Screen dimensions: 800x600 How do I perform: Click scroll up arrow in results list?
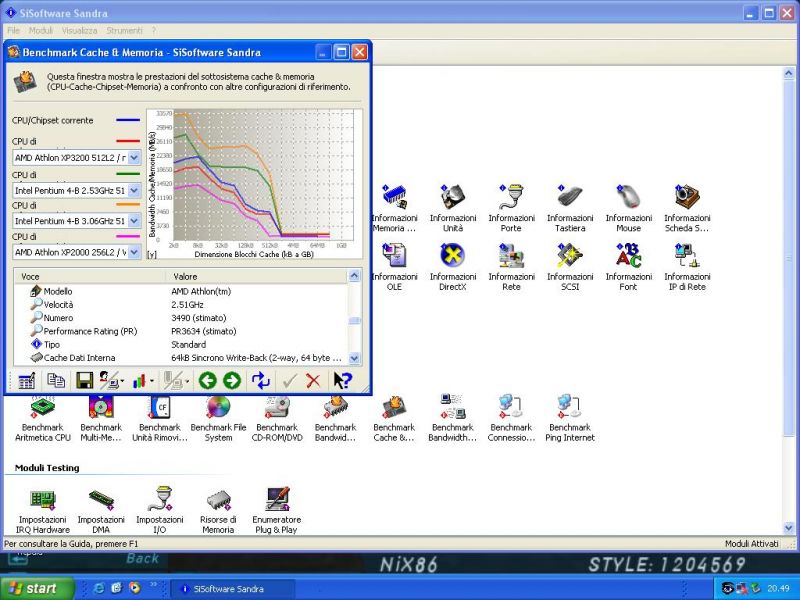tap(355, 276)
